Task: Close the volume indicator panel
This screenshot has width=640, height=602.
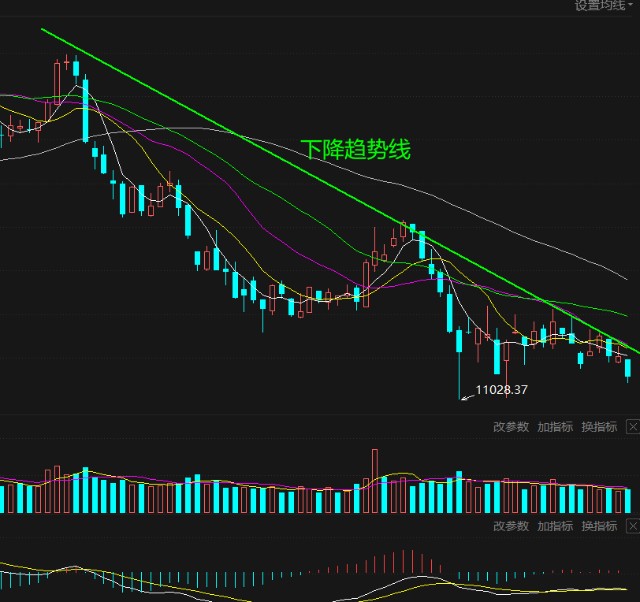Action: [632, 427]
